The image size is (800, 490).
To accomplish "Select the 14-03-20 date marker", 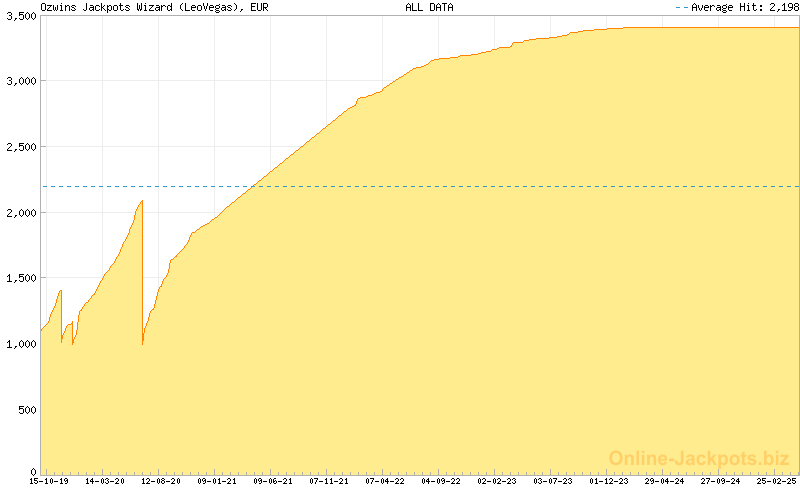I will [105, 481].
